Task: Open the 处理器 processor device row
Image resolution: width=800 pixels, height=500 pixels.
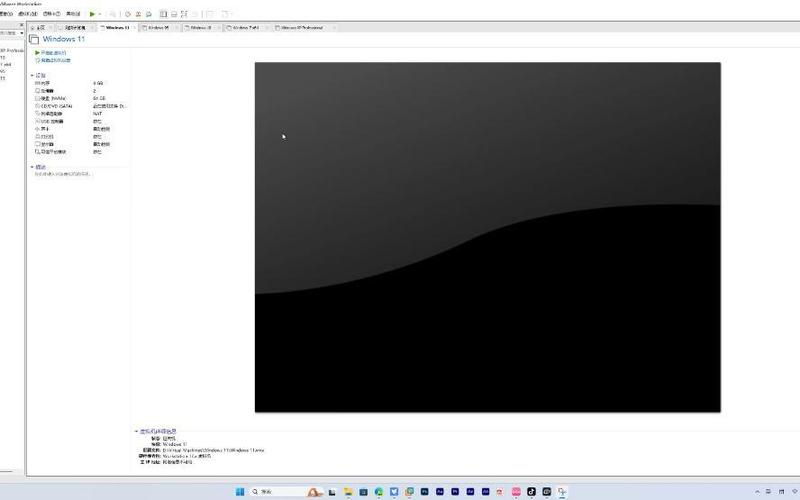Action: tap(79, 91)
